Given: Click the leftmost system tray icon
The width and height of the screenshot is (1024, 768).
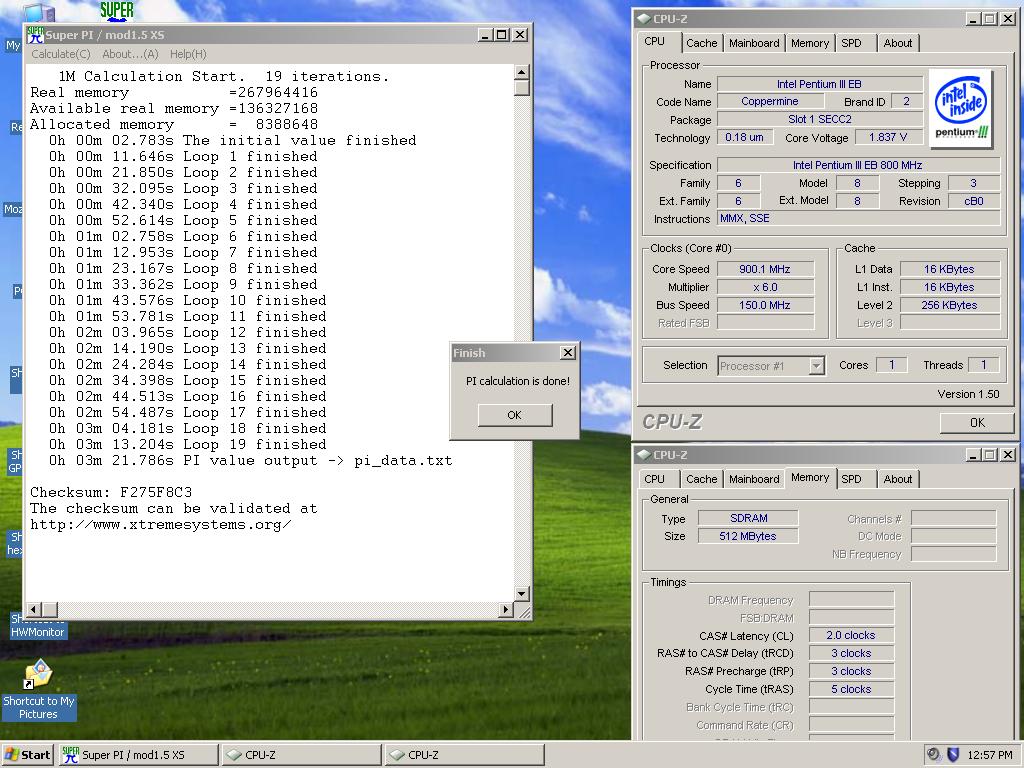Looking at the screenshot, I should click(934, 755).
